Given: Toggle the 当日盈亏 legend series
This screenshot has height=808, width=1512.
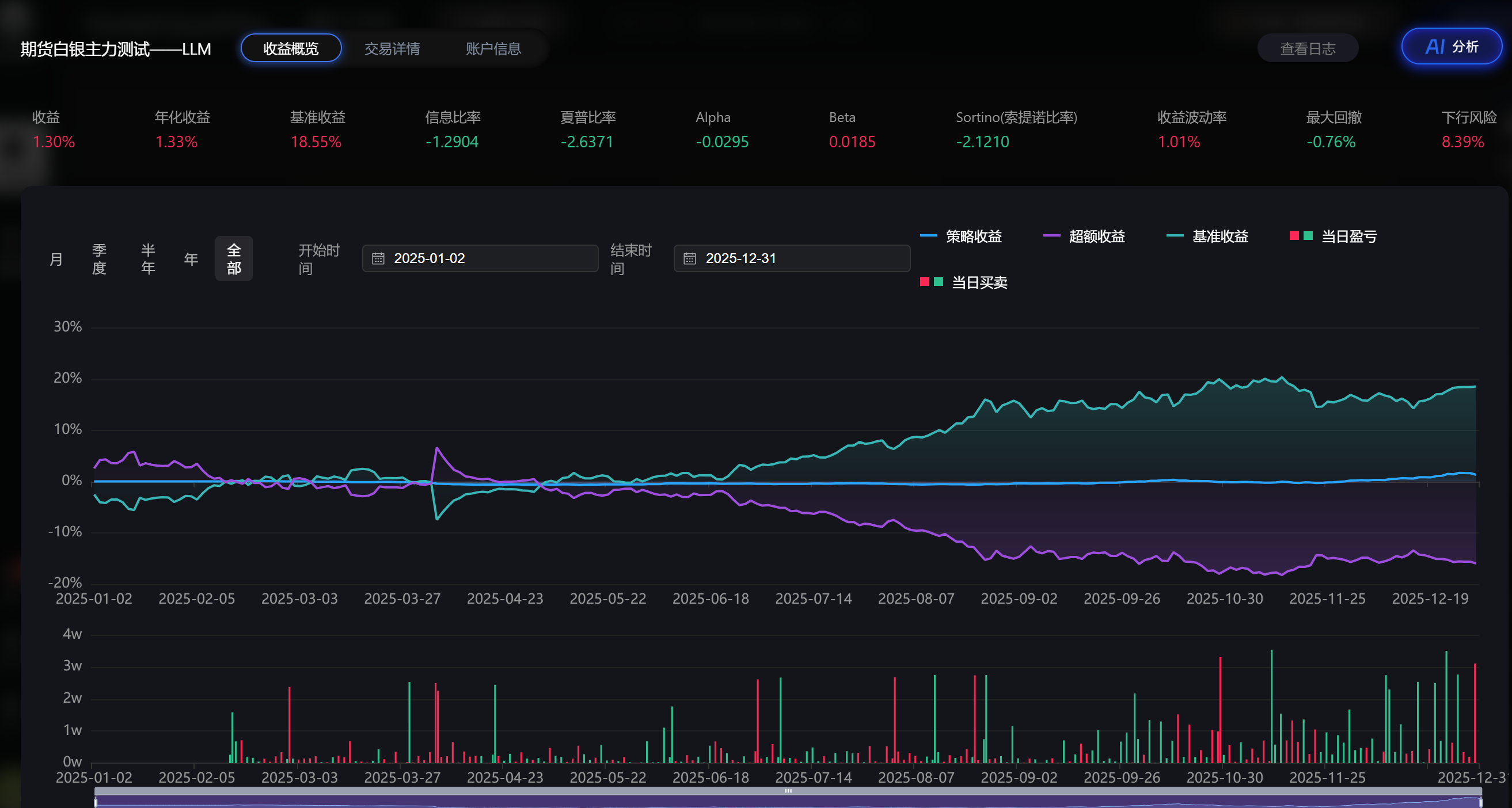Looking at the screenshot, I should (x=1333, y=237).
